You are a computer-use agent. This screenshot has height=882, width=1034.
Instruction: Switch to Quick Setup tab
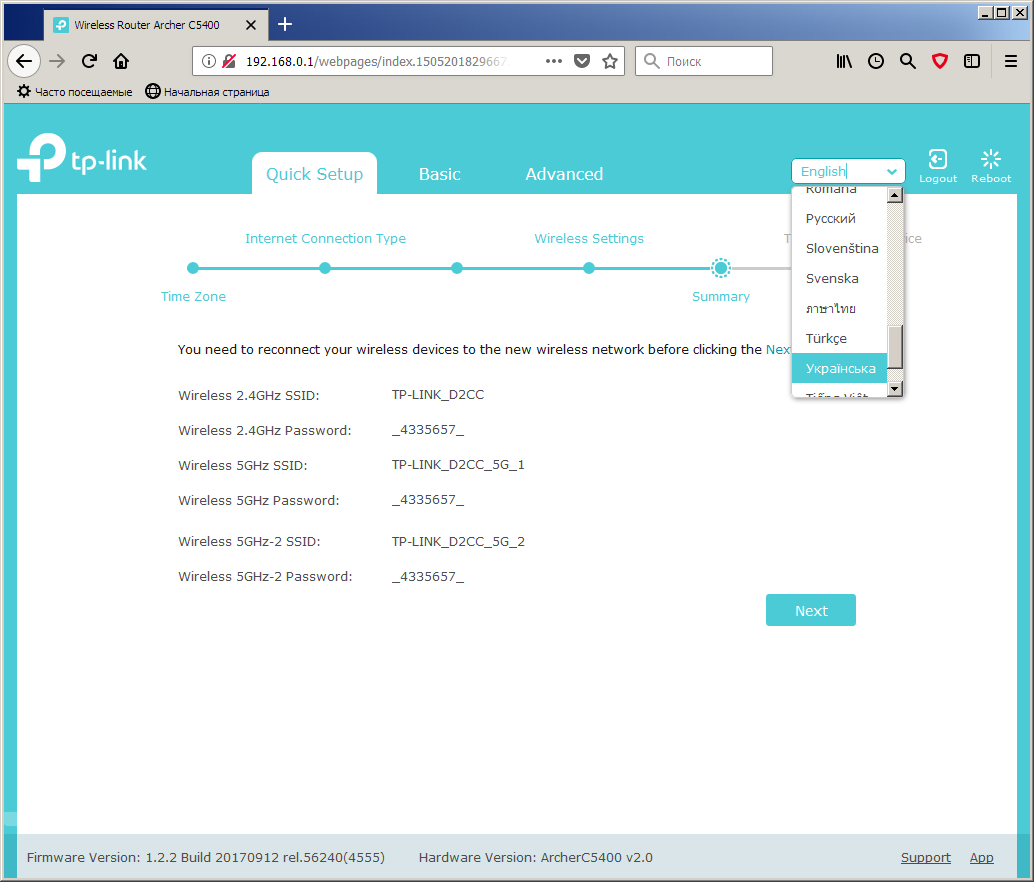coord(315,174)
